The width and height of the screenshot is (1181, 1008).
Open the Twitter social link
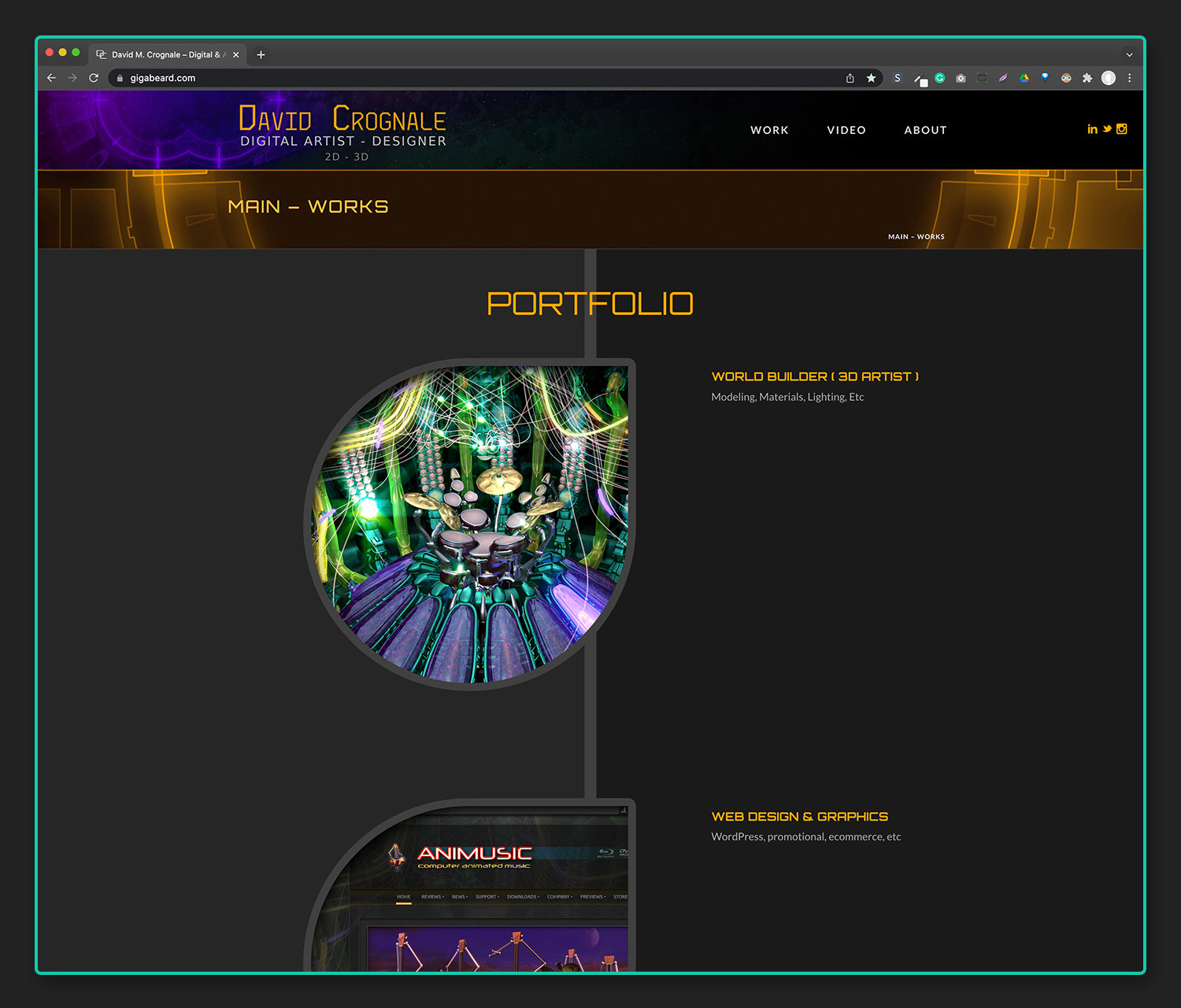click(x=1107, y=129)
